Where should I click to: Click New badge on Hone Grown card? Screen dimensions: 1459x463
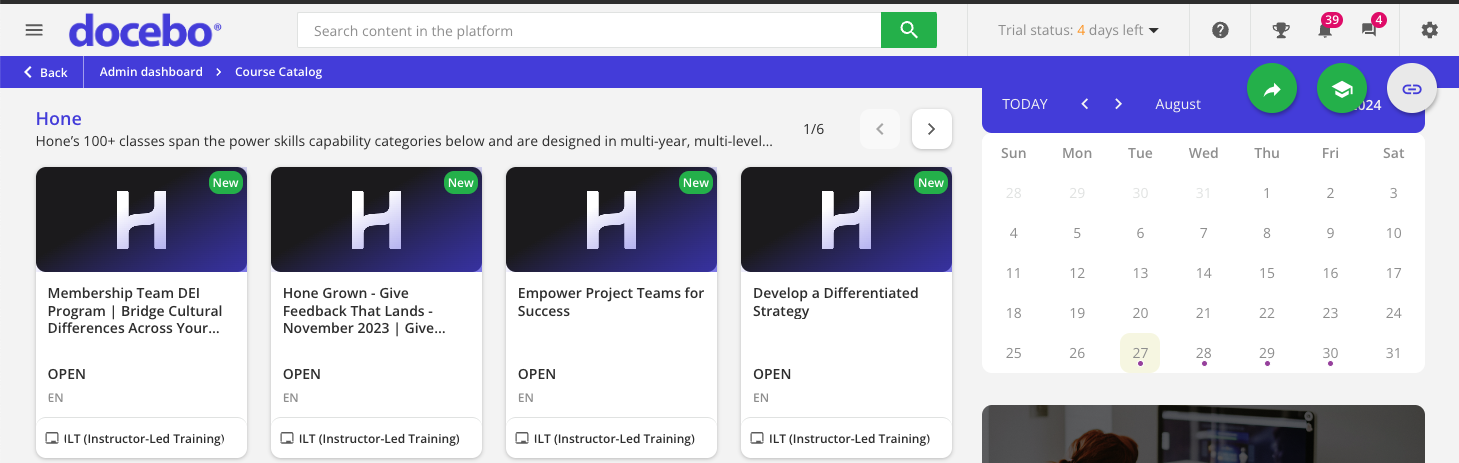(461, 182)
